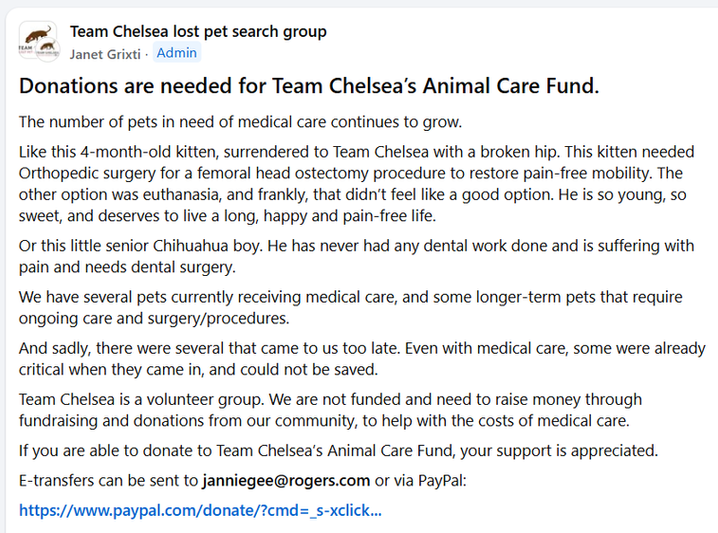Click the paragraph starting "And sadly"
Image resolution: width=718 pixels, height=533 pixels.
tap(360, 359)
